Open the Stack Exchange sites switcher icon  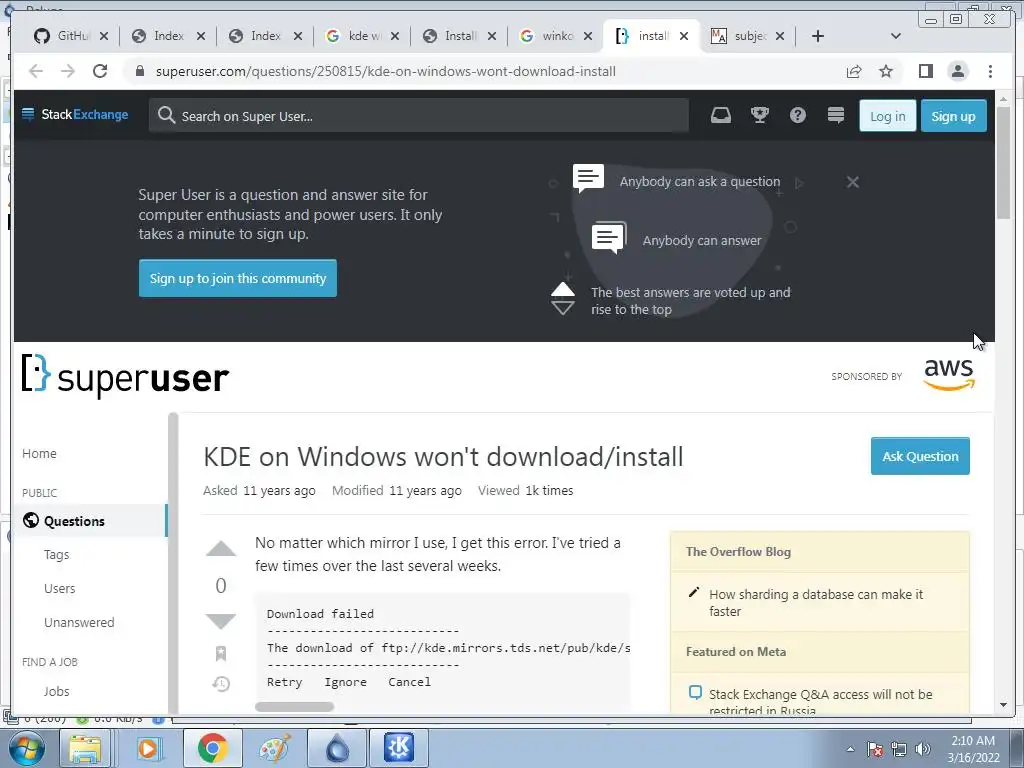pos(836,116)
